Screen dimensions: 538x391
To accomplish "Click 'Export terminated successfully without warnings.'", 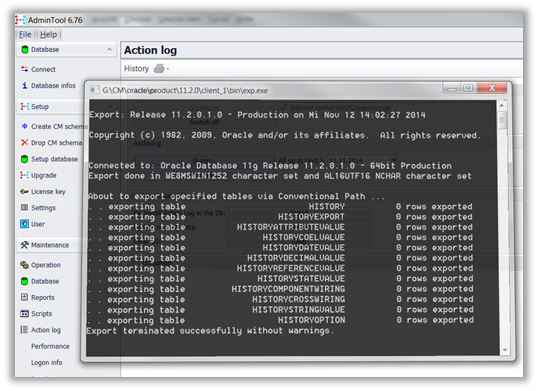I will [210, 331].
